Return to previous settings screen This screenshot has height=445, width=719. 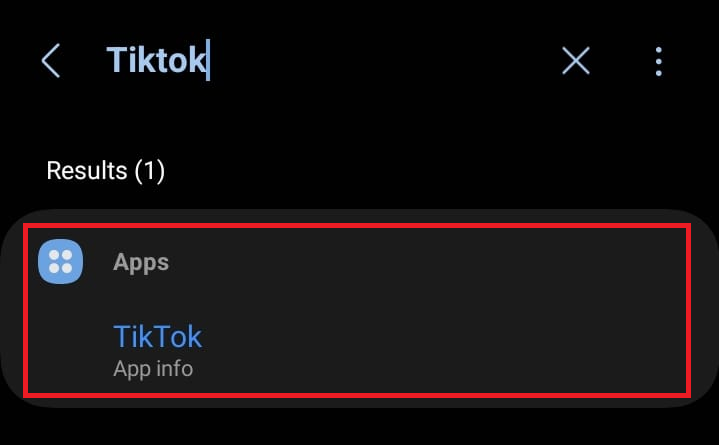50,62
